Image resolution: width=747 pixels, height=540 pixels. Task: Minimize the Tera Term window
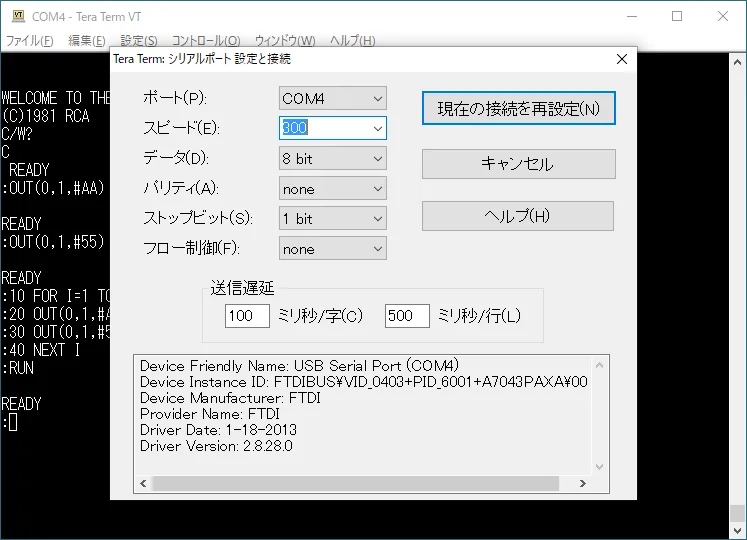632,16
